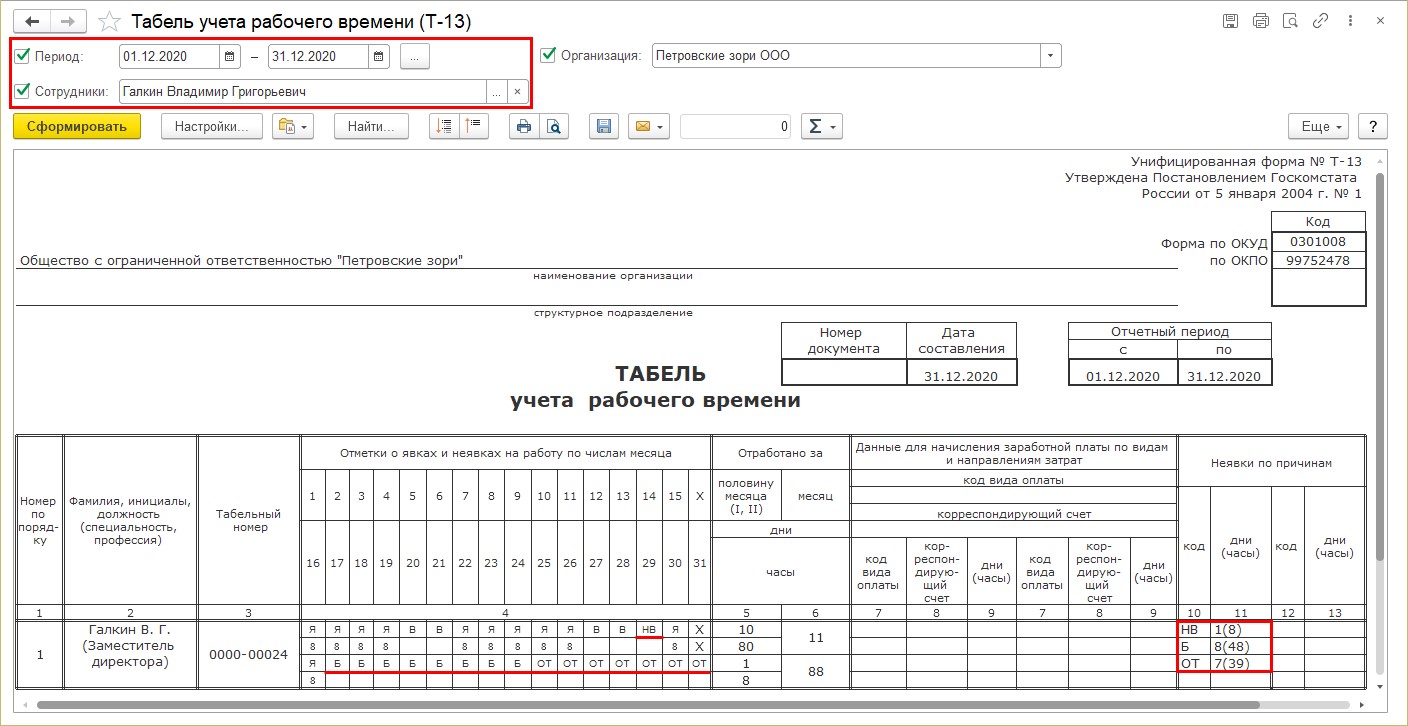Open print preview icon in title bar
The image size is (1408, 726).
click(1291, 21)
